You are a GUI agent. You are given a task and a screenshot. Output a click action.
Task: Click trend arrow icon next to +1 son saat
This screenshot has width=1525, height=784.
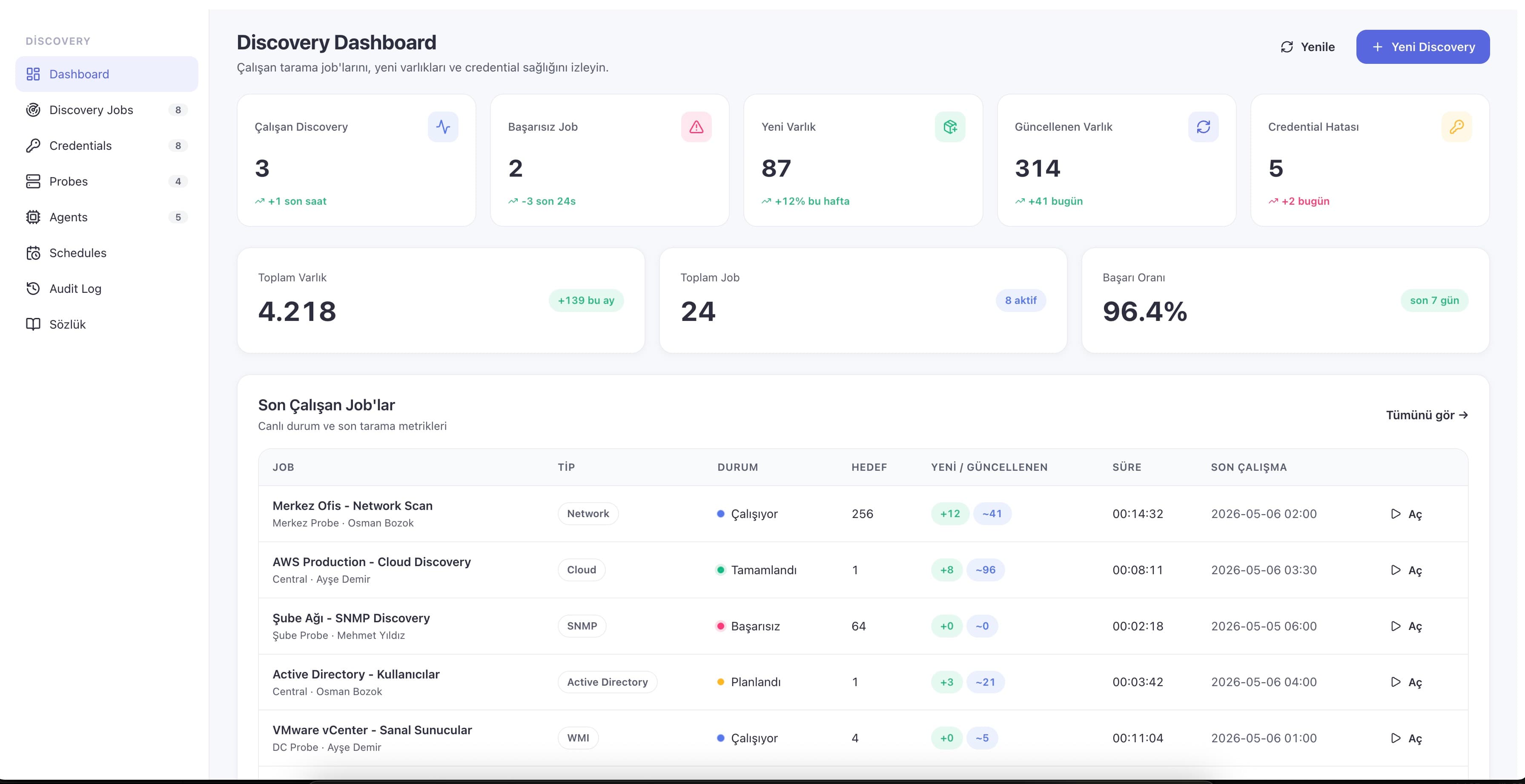coord(259,201)
